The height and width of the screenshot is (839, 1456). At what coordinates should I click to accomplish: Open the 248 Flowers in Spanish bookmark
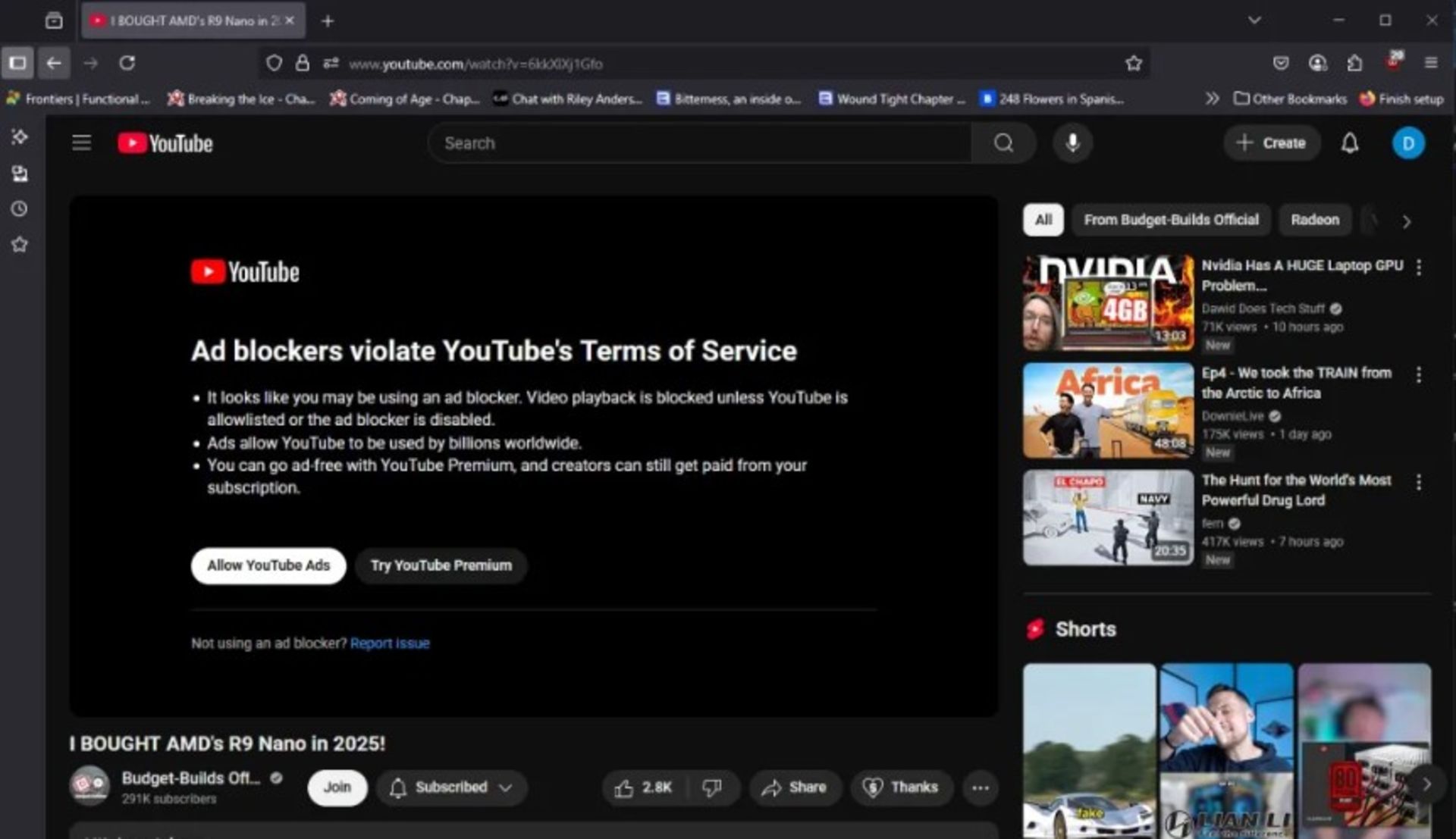[x=1052, y=99]
